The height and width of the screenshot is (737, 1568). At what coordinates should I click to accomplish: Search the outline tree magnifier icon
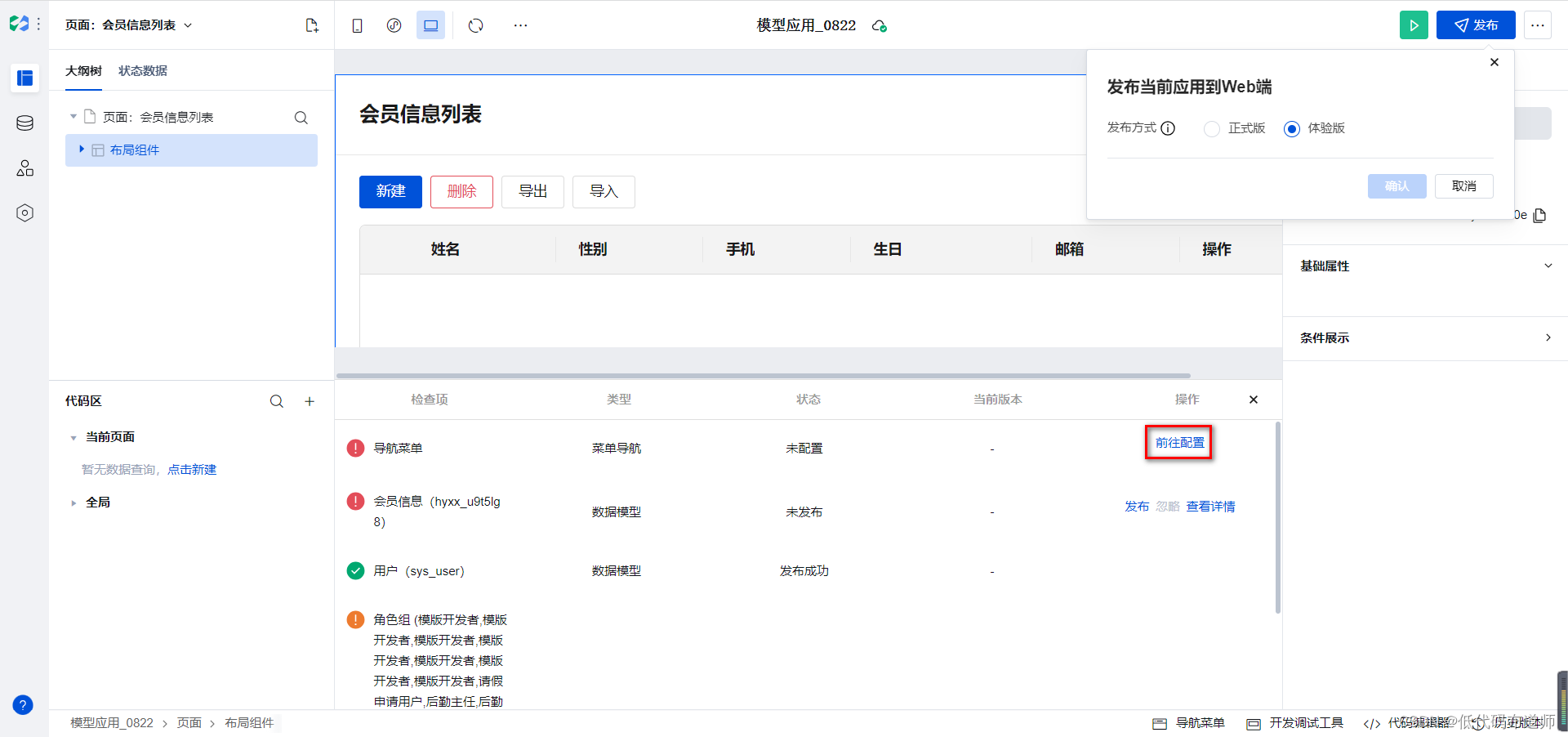tap(301, 118)
